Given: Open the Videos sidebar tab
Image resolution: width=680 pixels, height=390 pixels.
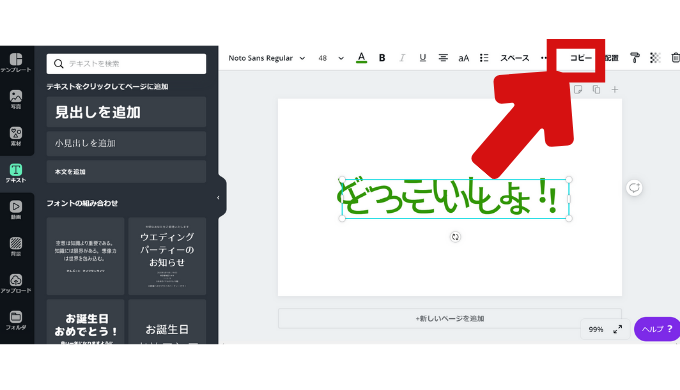Looking at the screenshot, I should [x=16, y=210].
